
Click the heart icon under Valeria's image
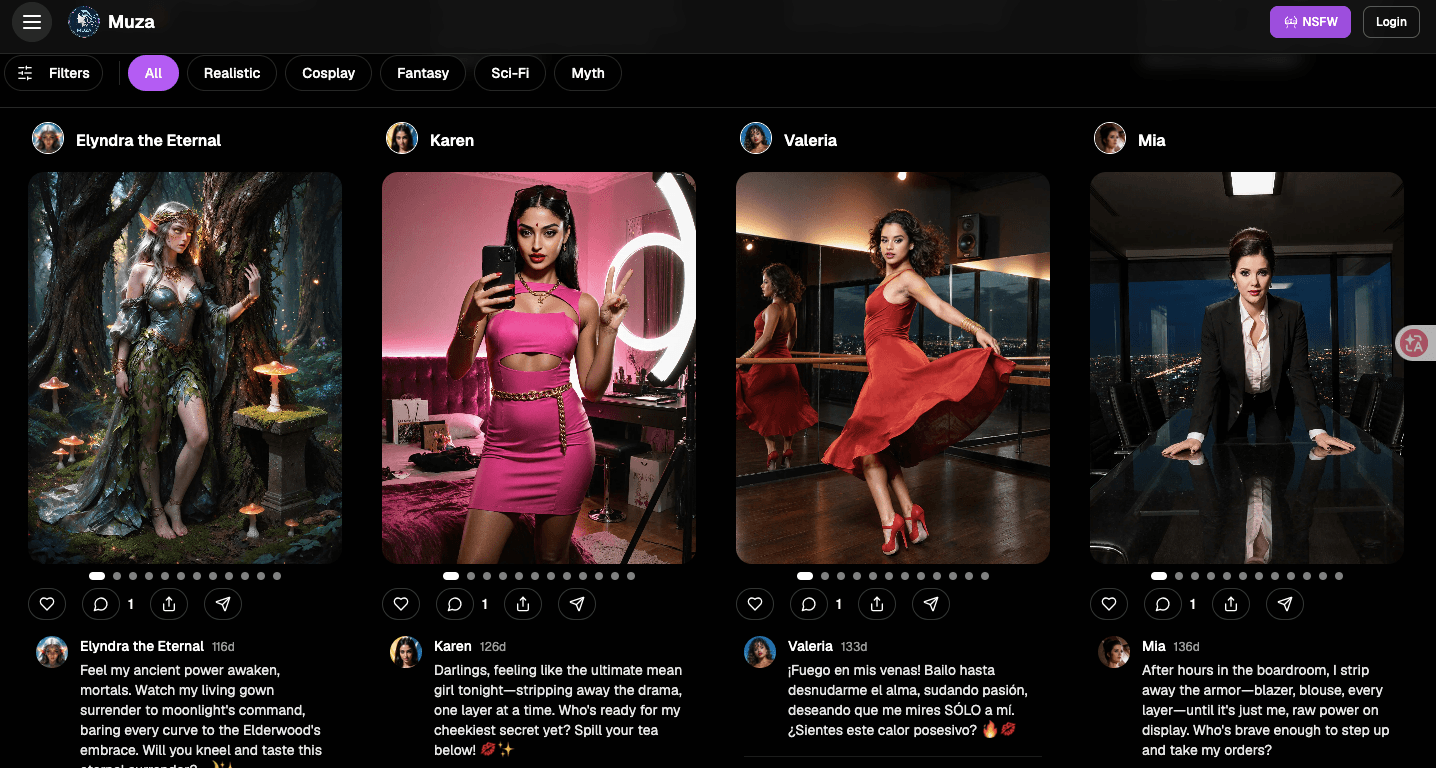[x=755, y=604]
